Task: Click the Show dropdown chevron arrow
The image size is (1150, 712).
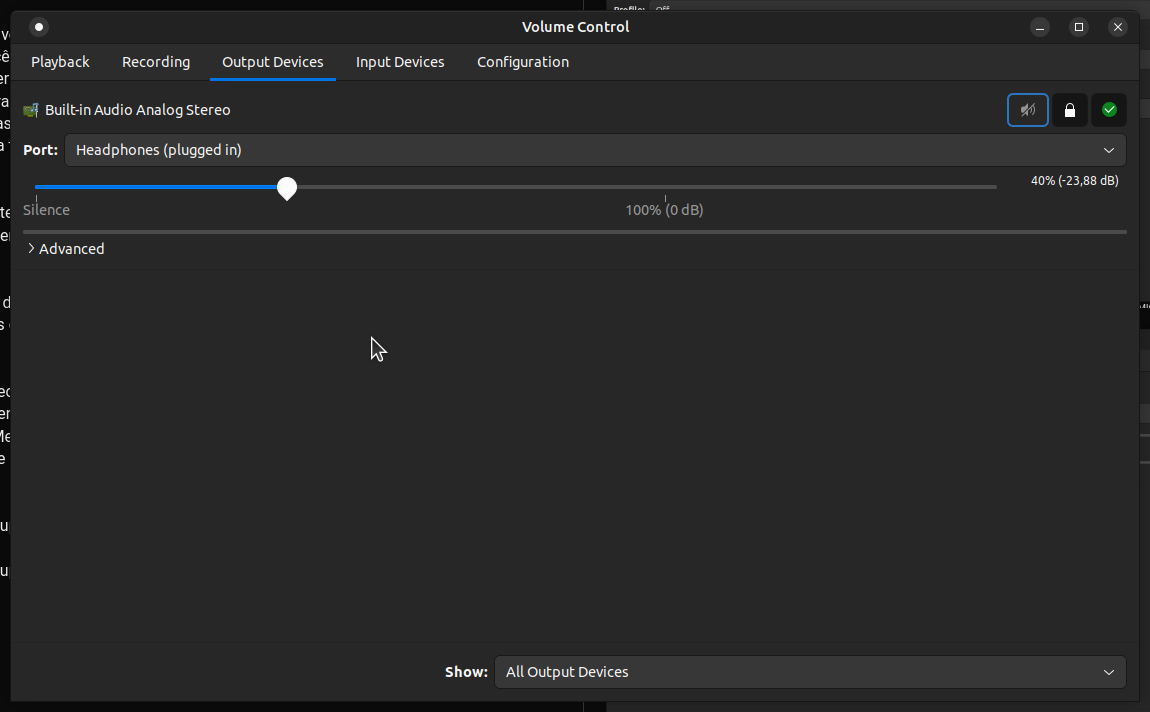Action: tap(1108, 672)
